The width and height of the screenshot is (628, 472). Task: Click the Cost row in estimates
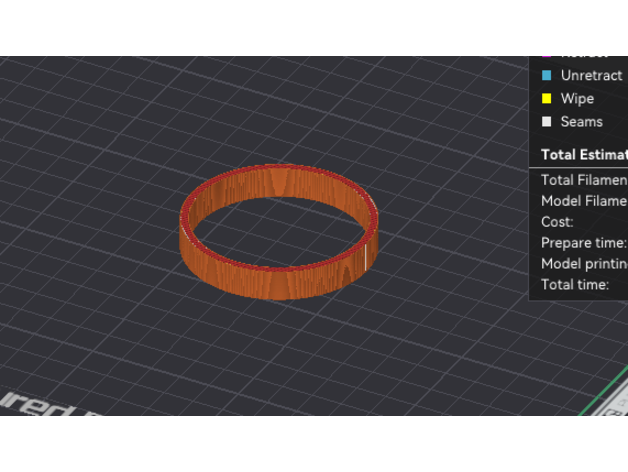[557, 222]
